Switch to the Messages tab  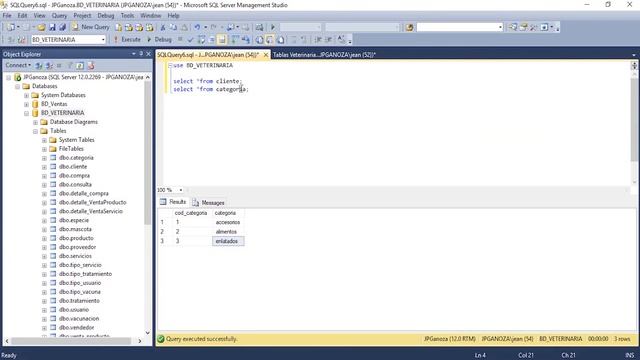209,202
